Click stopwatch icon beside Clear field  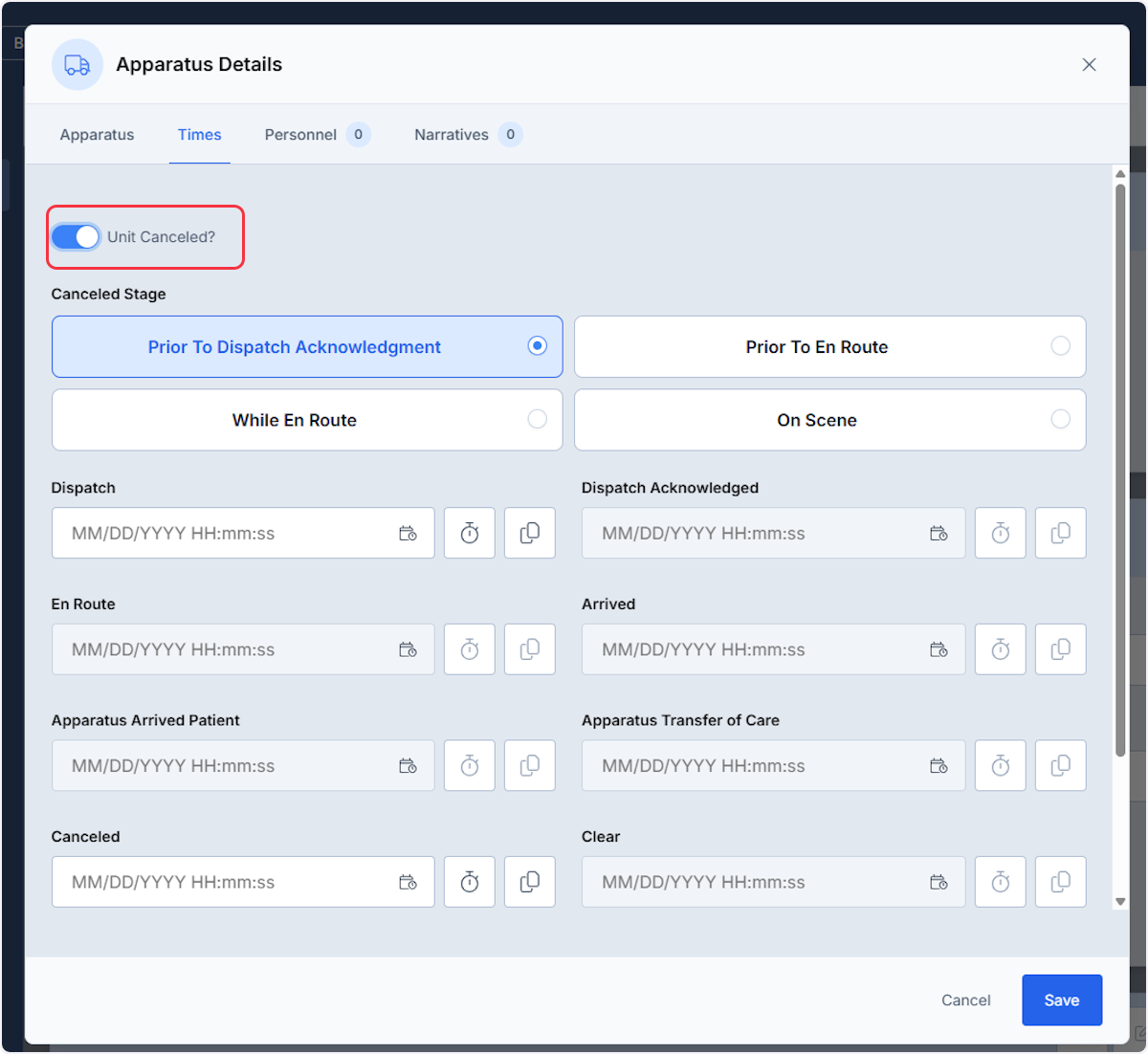pyautogui.click(x=1001, y=882)
